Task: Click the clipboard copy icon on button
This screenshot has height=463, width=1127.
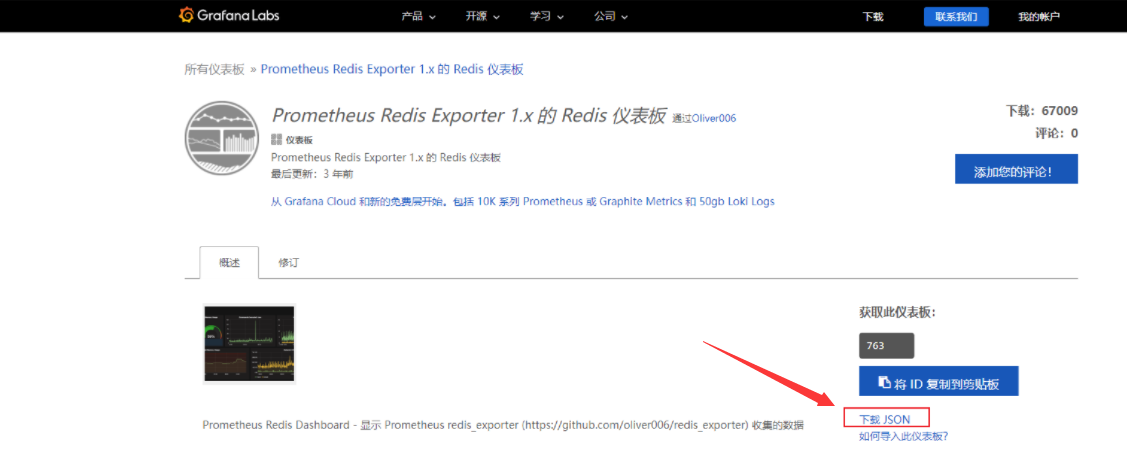Action: coord(885,382)
